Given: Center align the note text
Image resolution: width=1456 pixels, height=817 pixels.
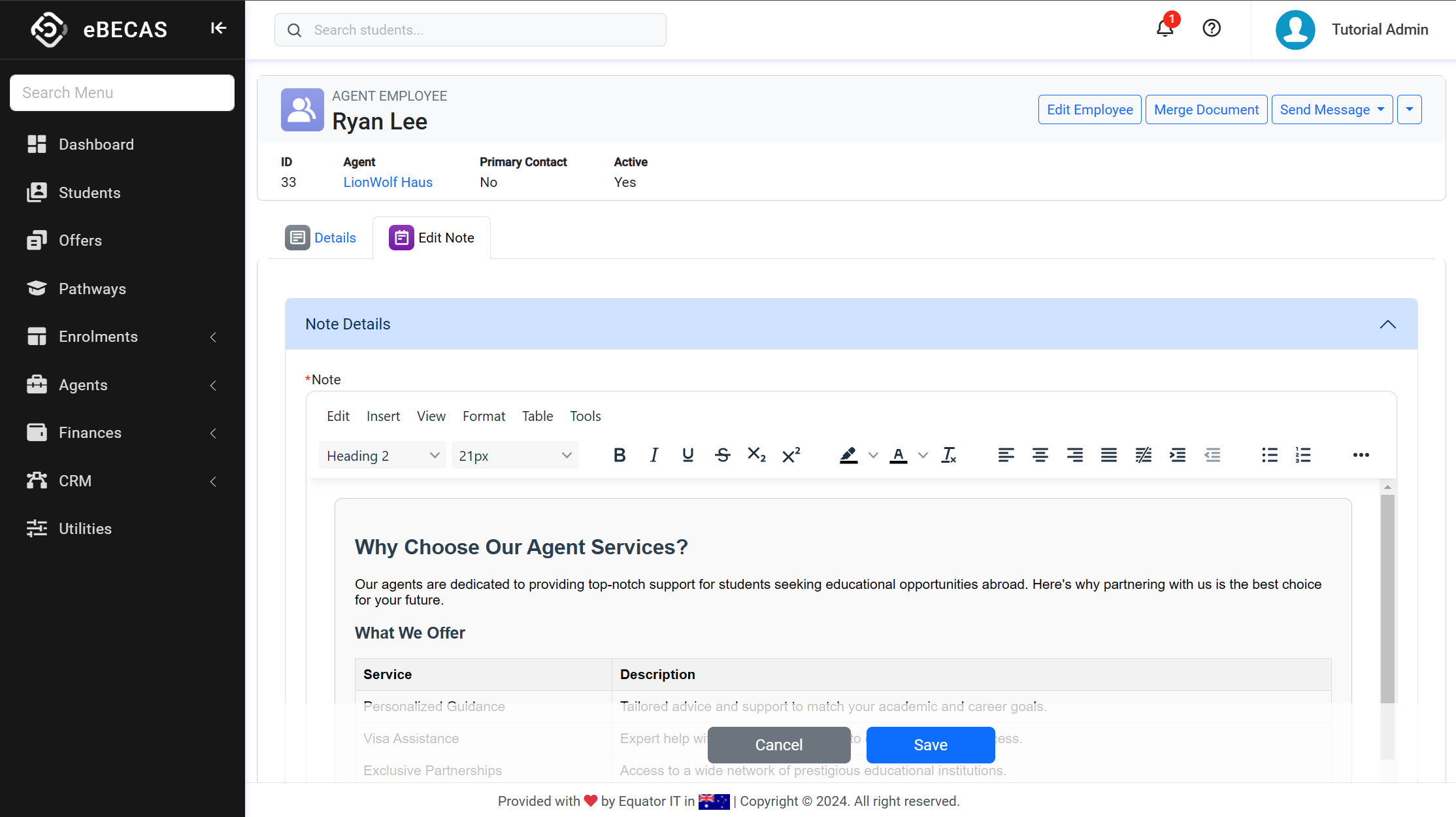Looking at the screenshot, I should pyautogui.click(x=1040, y=455).
